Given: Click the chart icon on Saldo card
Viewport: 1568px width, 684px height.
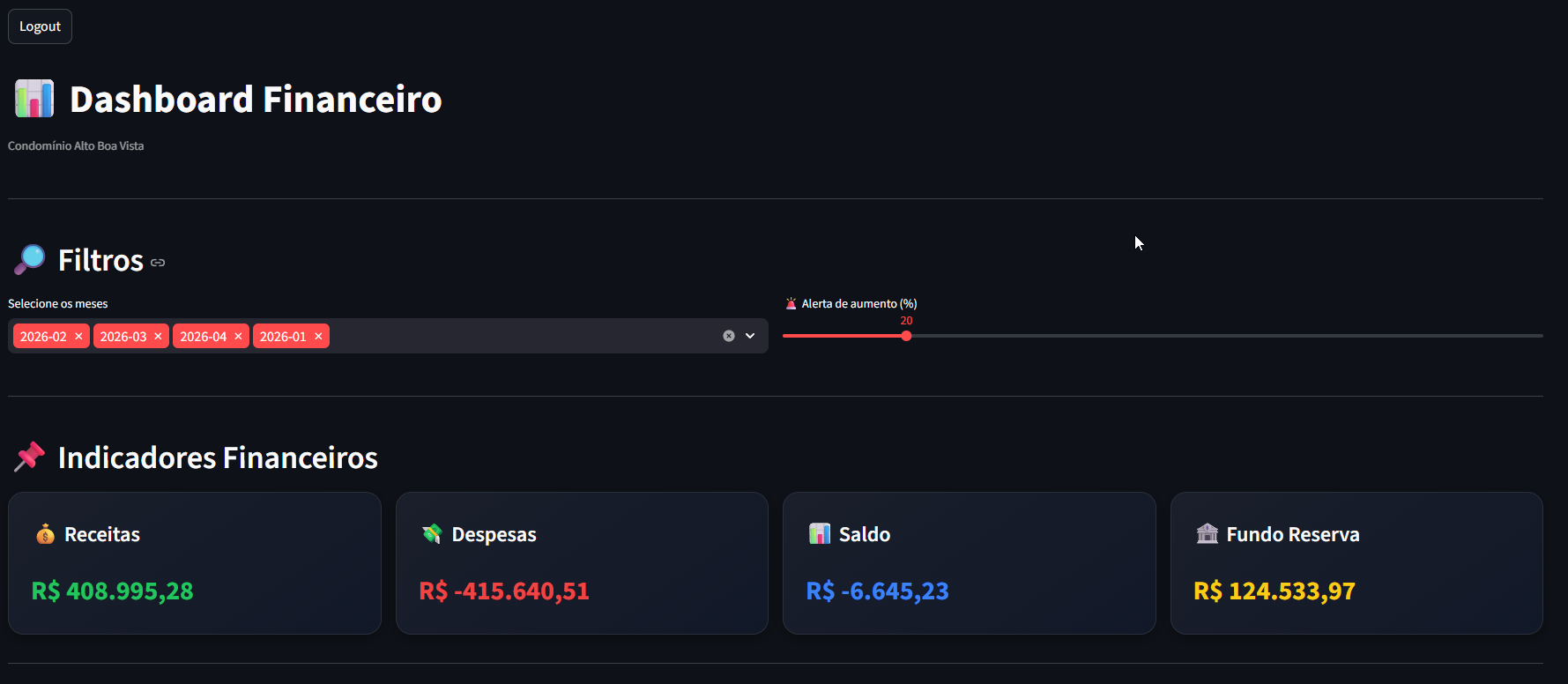Looking at the screenshot, I should [x=820, y=534].
